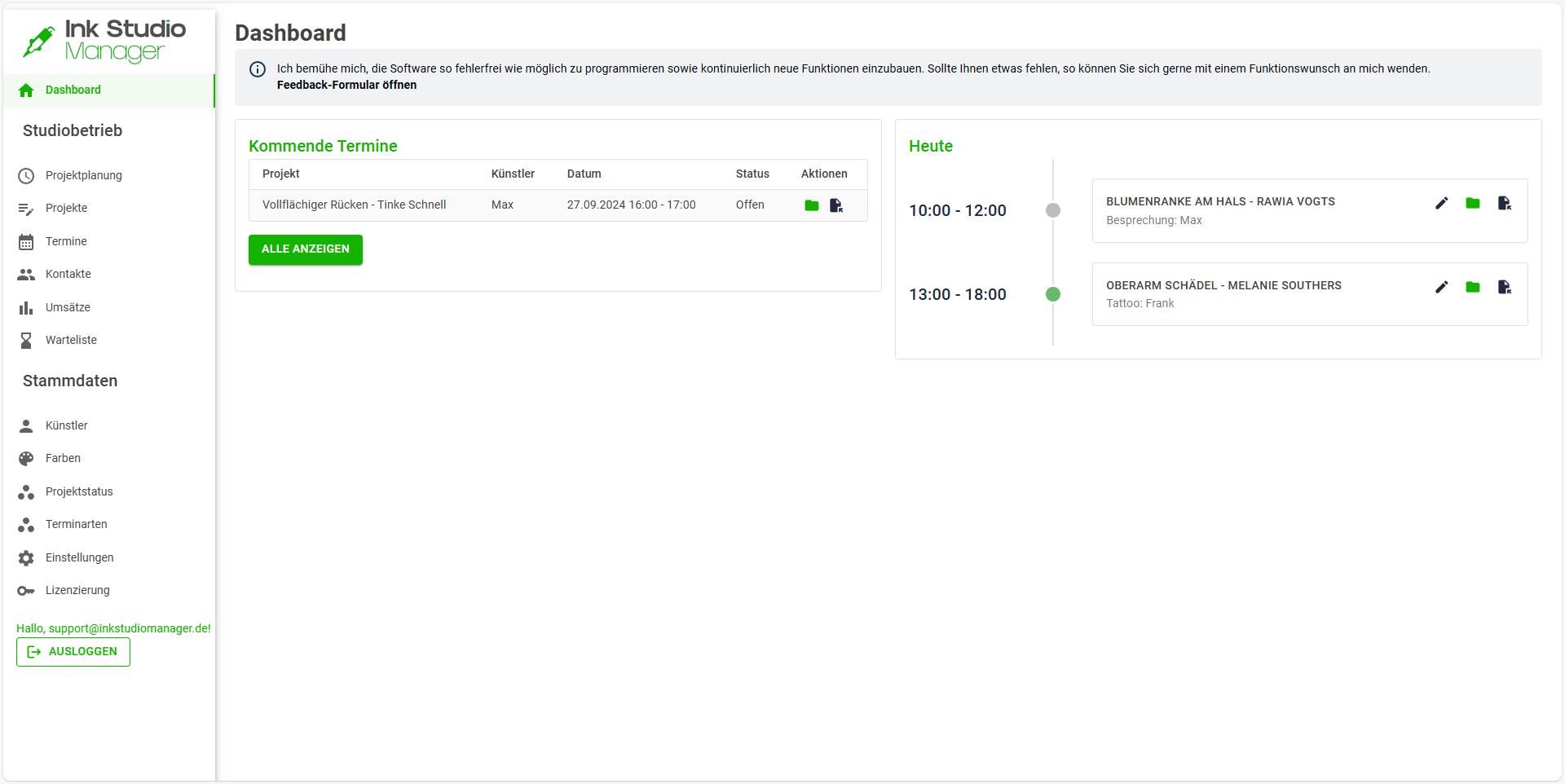Click the Tattoo: Frank subtitle
1565x784 pixels.
point(1140,304)
